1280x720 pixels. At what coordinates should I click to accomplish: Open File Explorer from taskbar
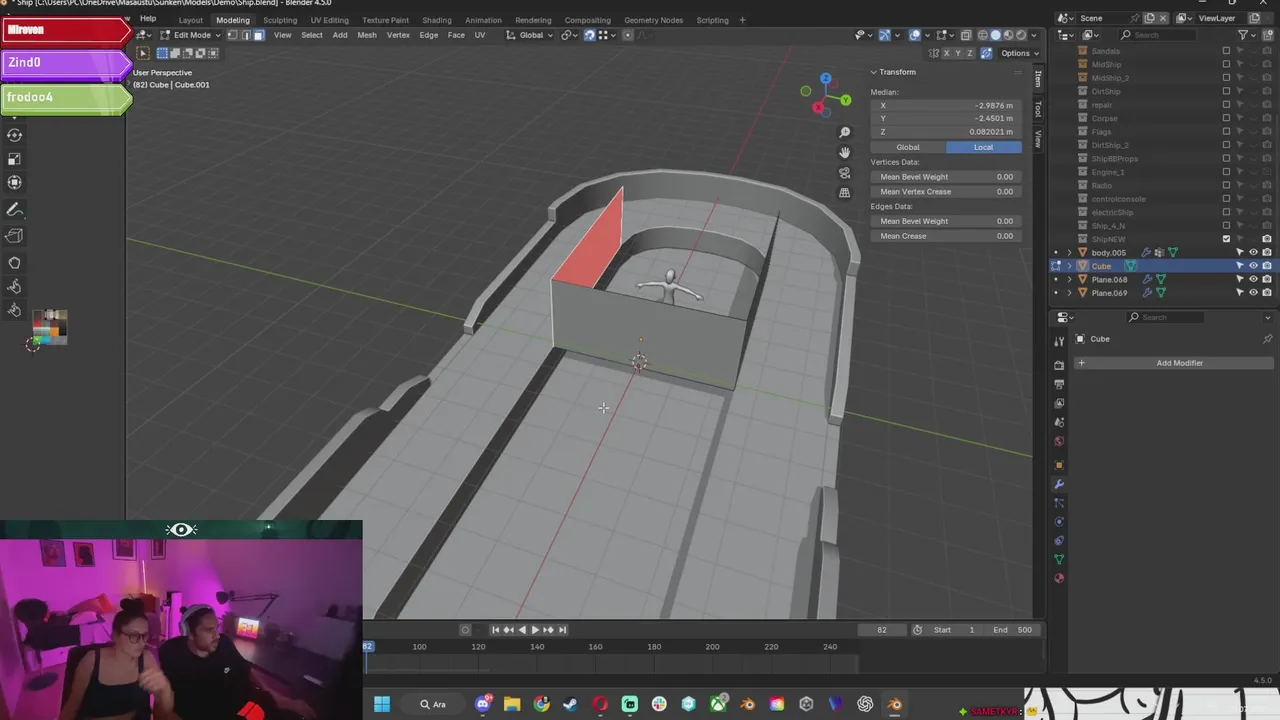pyautogui.click(x=512, y=704)
